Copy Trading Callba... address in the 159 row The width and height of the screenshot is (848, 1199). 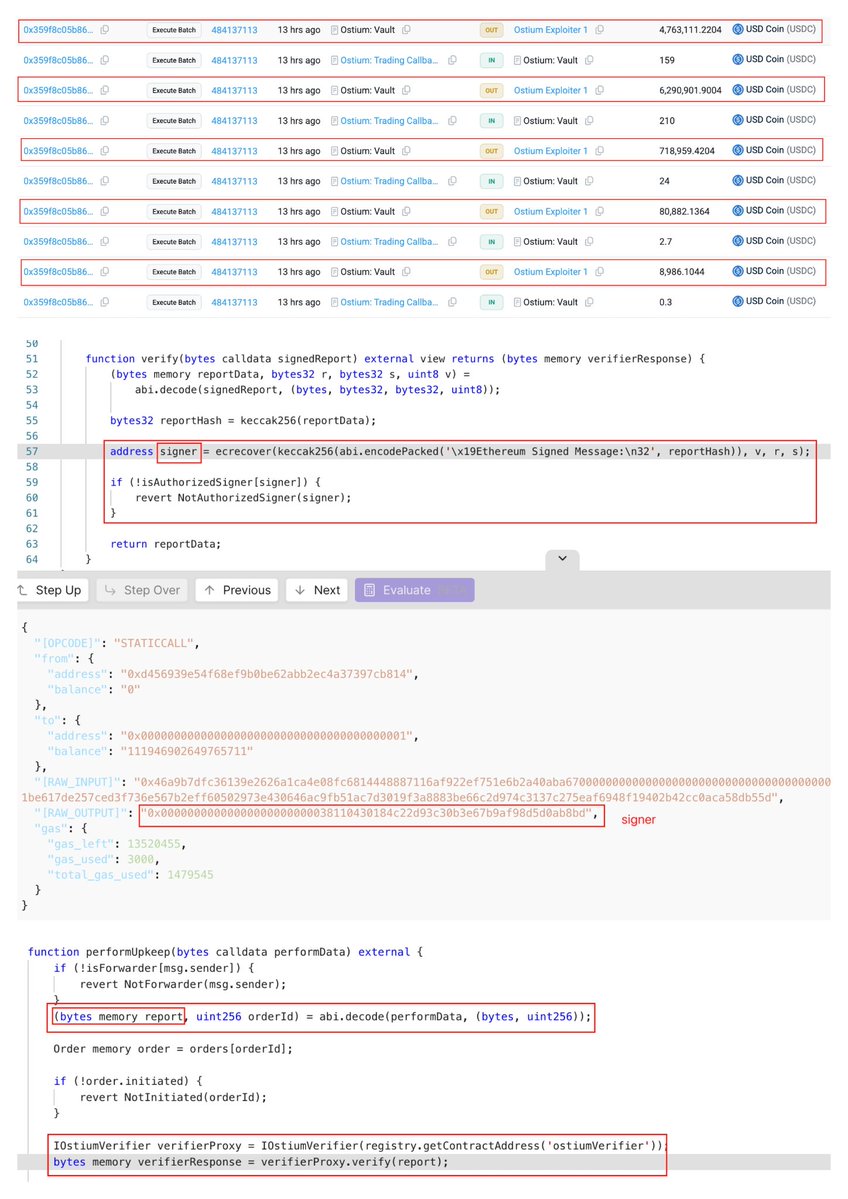[452, 60]
